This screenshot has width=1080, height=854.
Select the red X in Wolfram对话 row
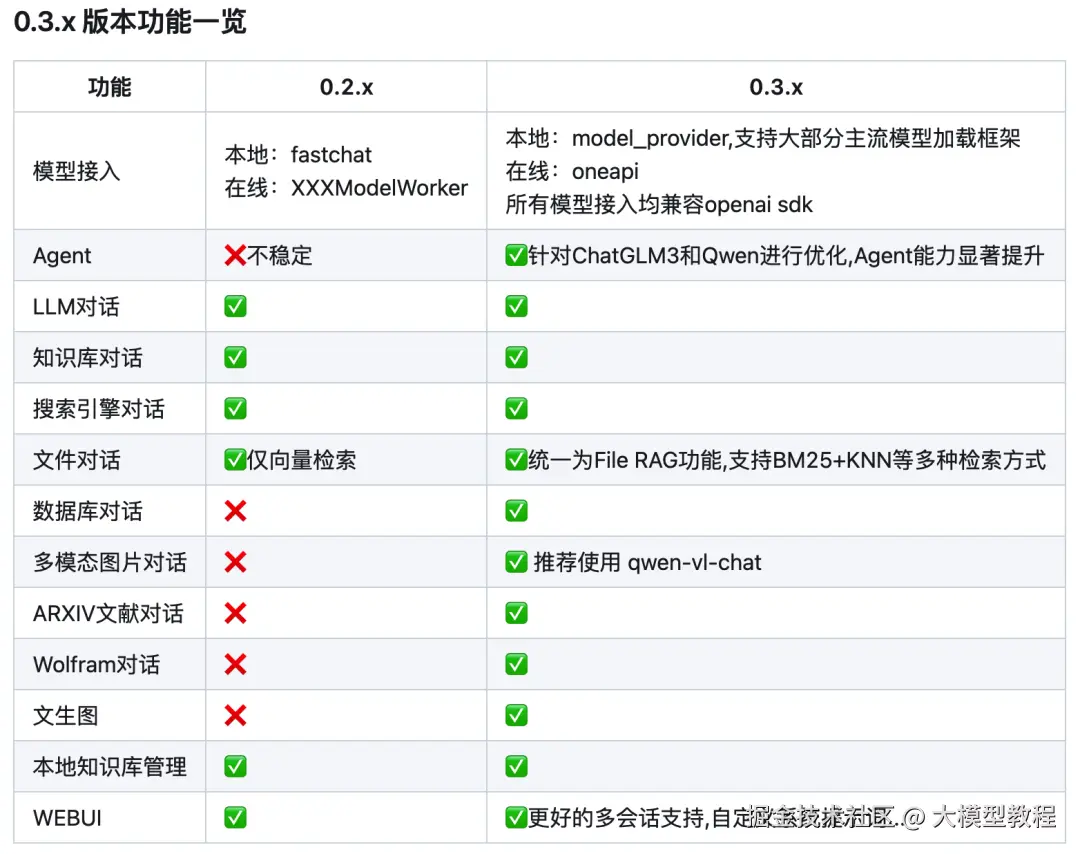235,665
